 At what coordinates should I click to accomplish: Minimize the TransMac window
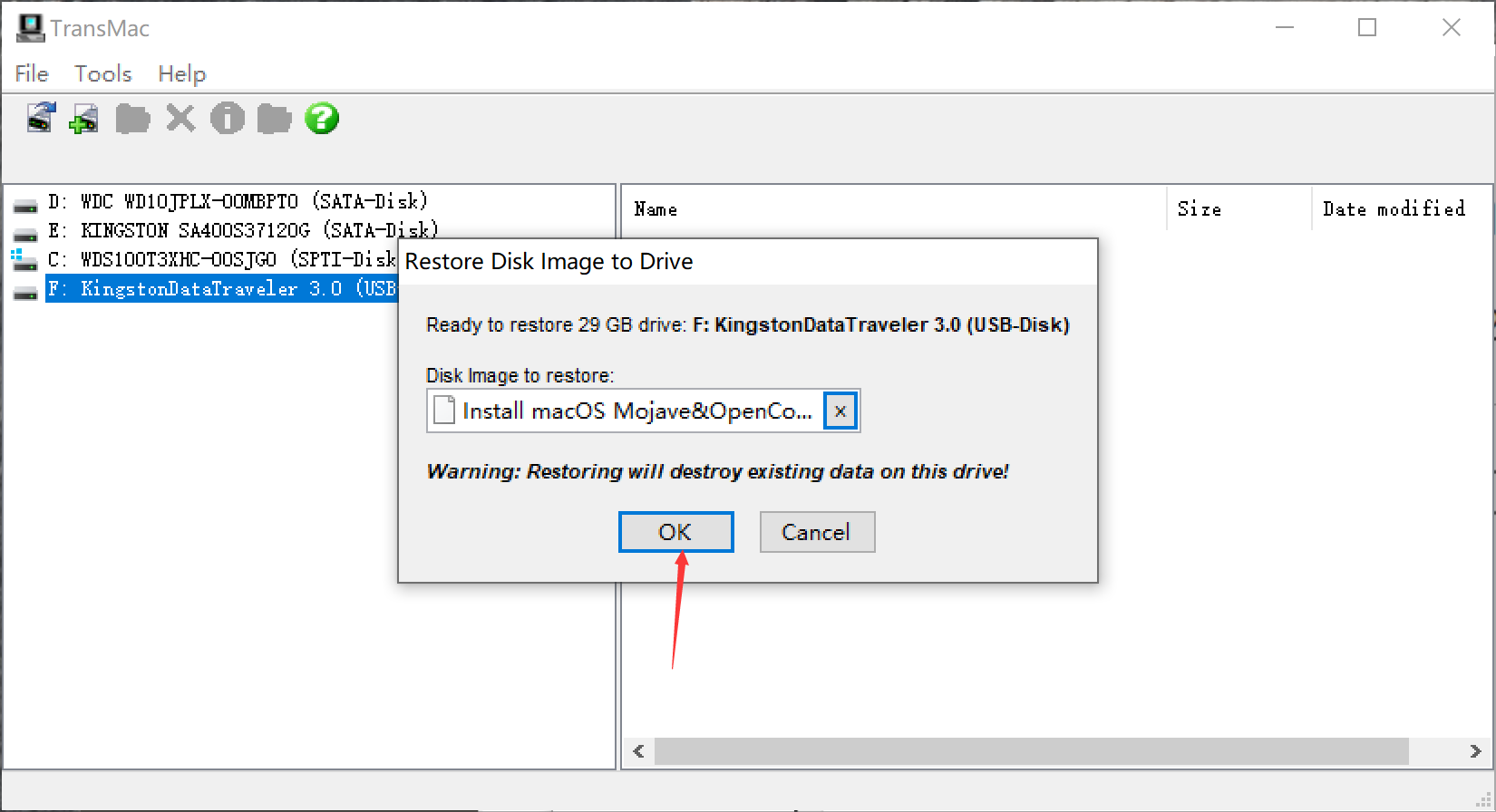click(x=1285, y=28)
